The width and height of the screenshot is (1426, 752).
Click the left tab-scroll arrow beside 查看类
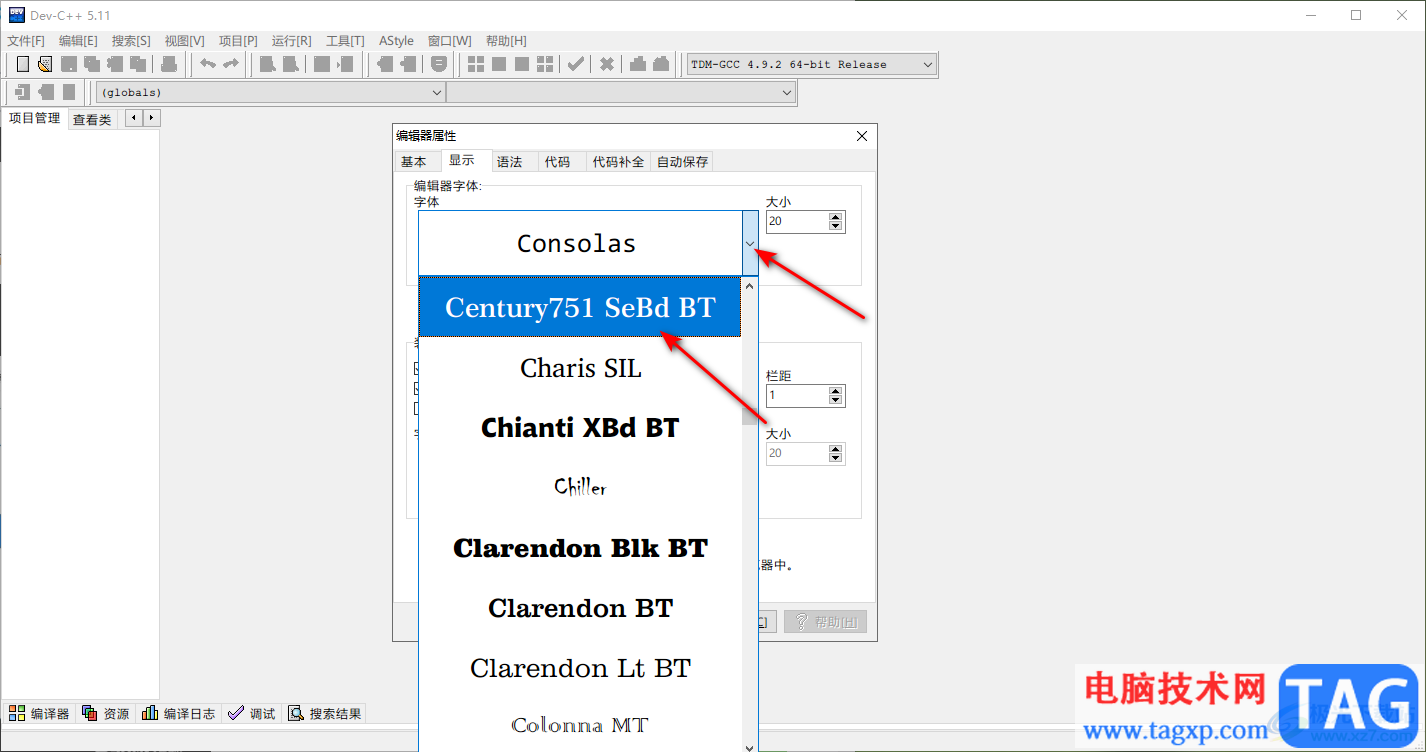[132, 118]
